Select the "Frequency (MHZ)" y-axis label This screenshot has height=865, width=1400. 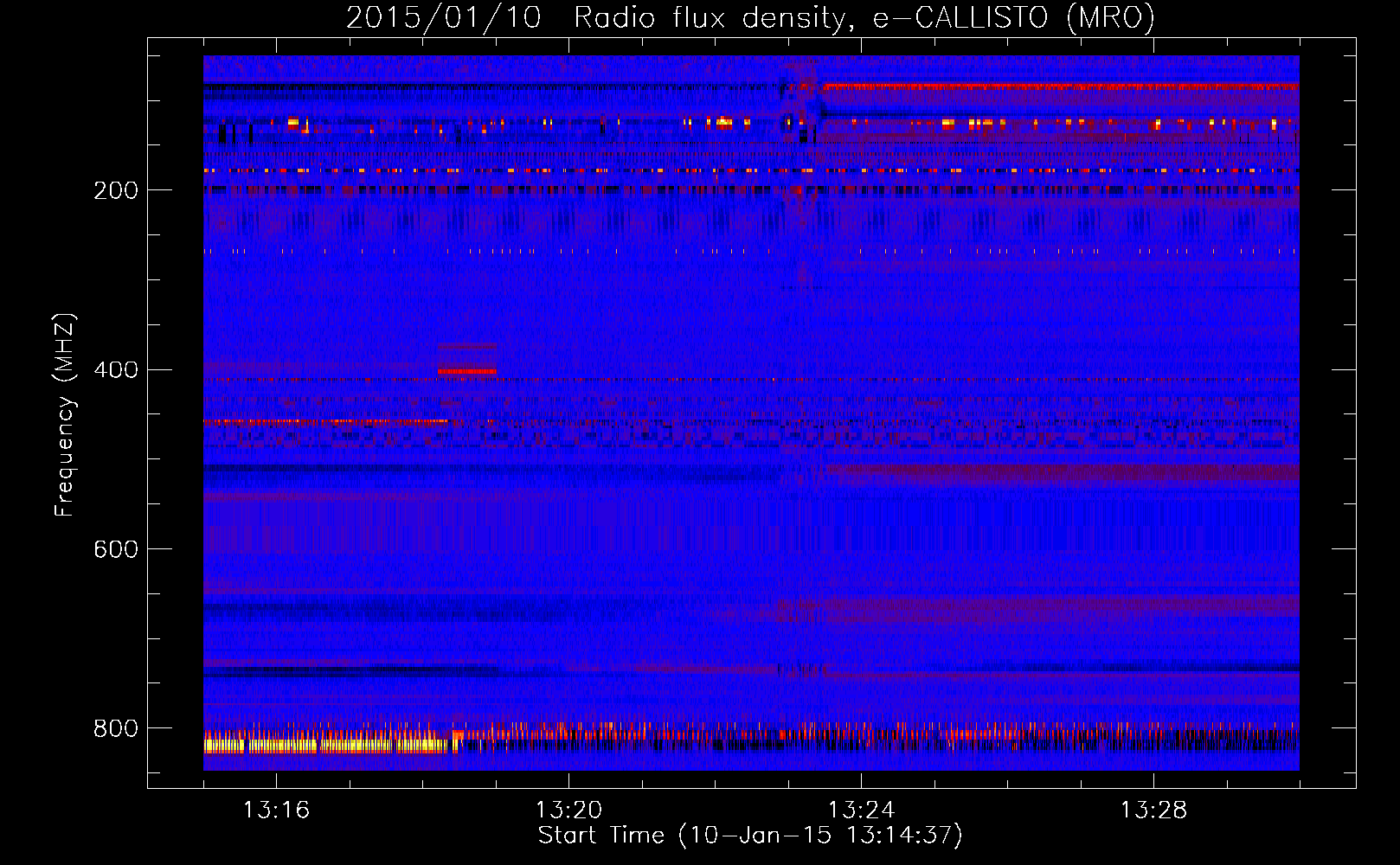pos(64,415)
